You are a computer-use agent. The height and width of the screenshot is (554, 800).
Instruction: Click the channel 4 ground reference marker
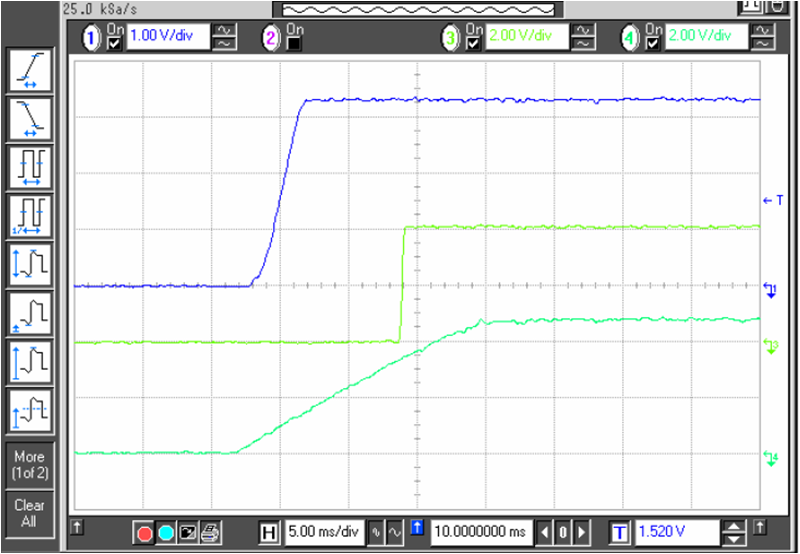pos(771,459)
